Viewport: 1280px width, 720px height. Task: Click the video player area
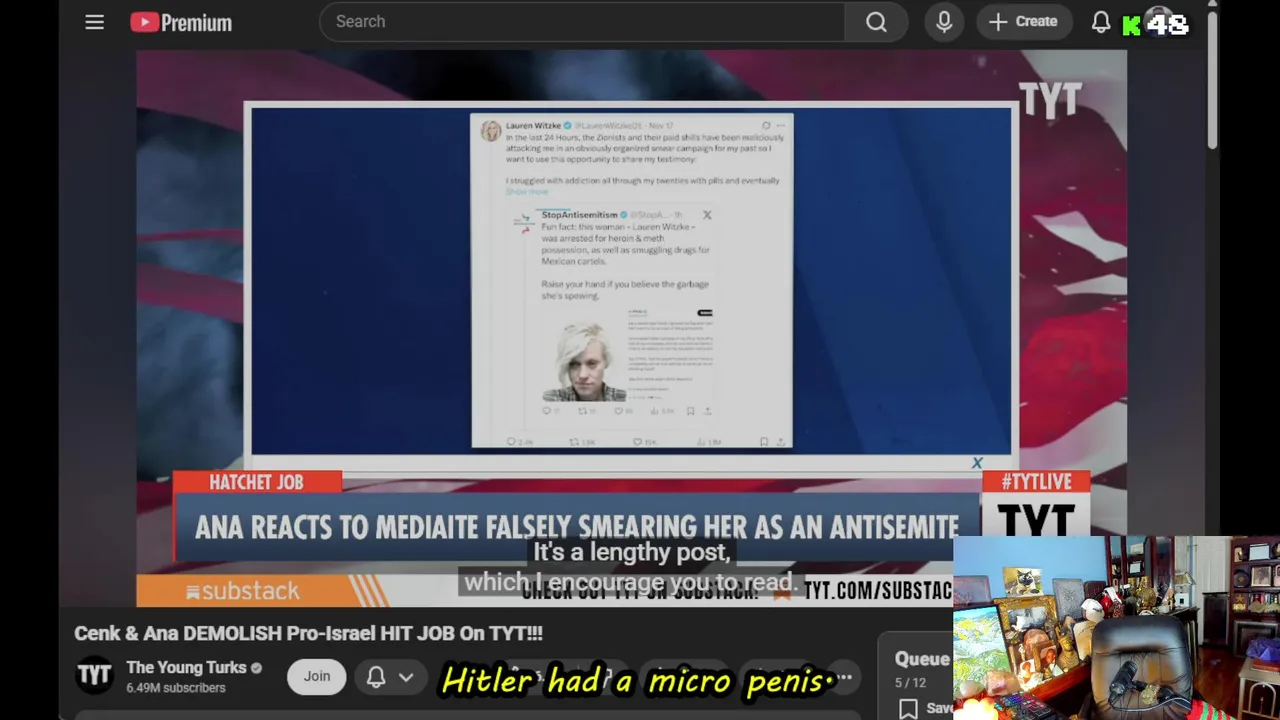click(631, 328)
